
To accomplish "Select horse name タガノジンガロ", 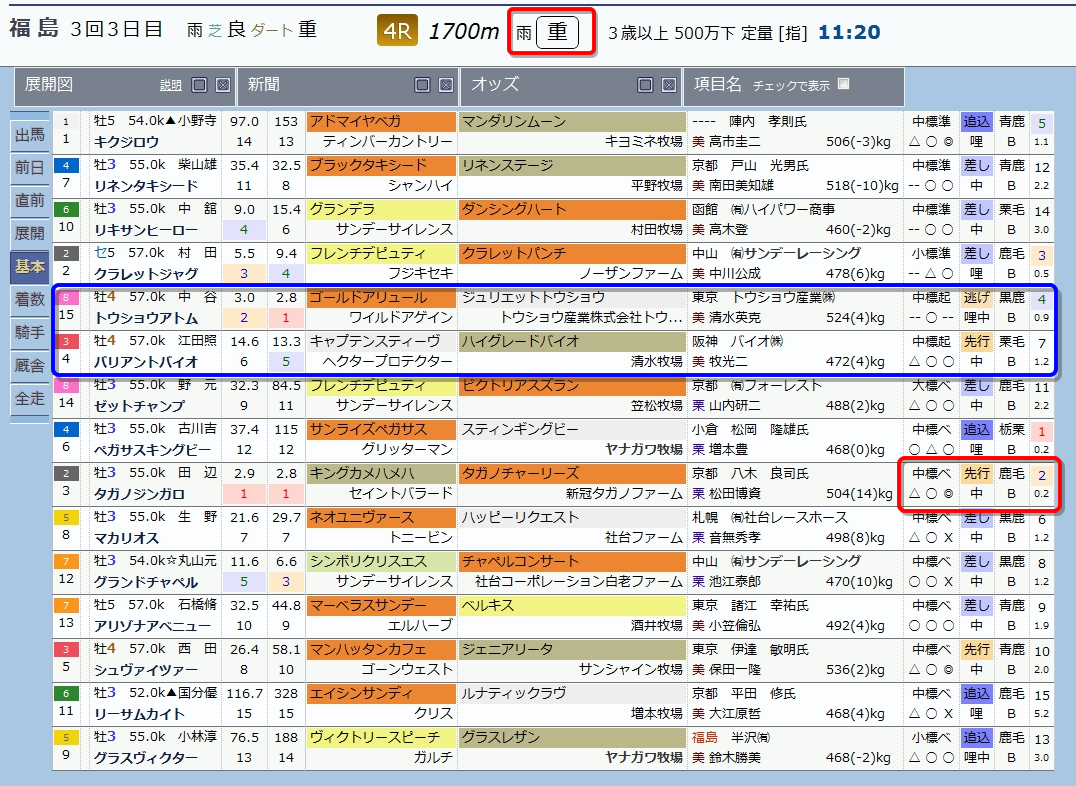I will (139, 494).
